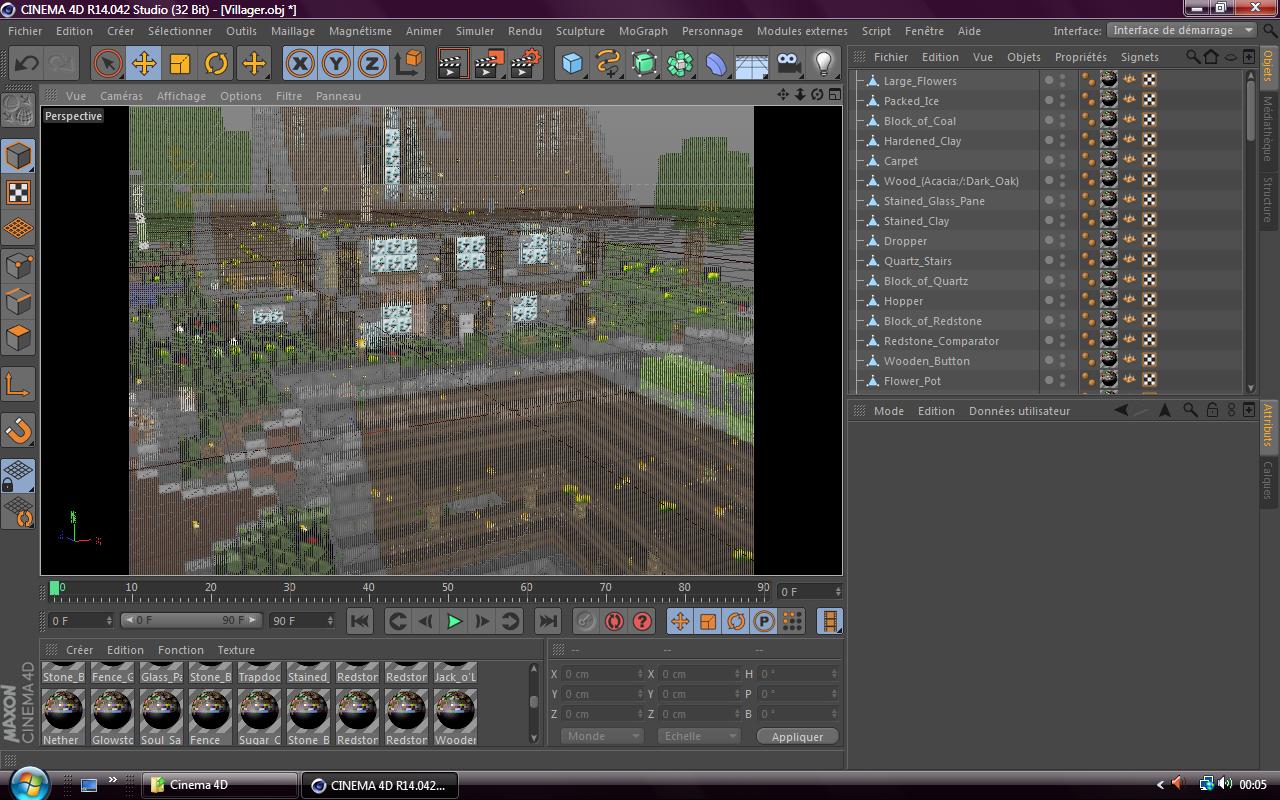1280x800 pixels.
Task: Click the Appliquer button
Action: pyautogui.click(x=797, y=736)
